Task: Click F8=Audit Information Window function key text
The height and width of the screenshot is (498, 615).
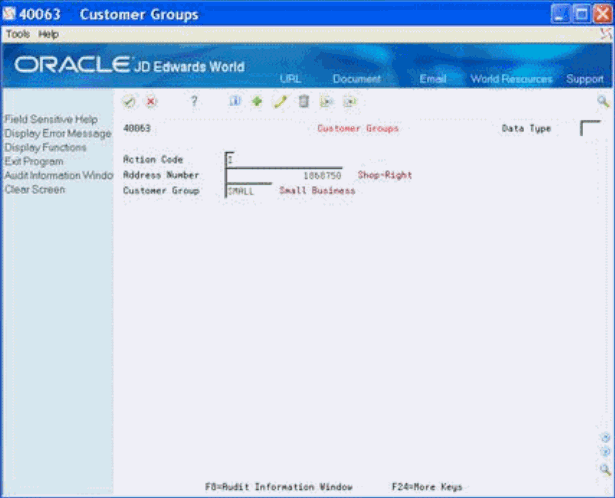Action: tap(279, 487)
